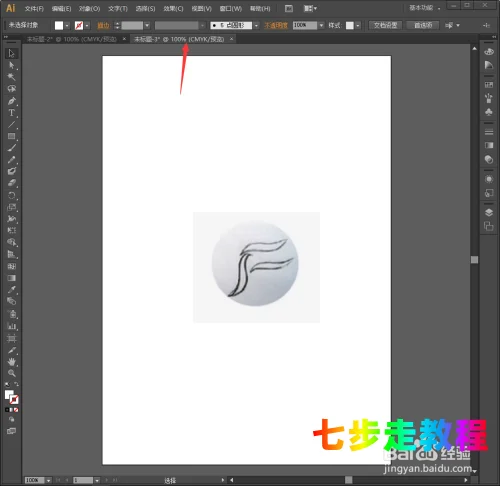Open stroke weight dropdown
This screenshot has height=486, width=500.
[147, 25]
